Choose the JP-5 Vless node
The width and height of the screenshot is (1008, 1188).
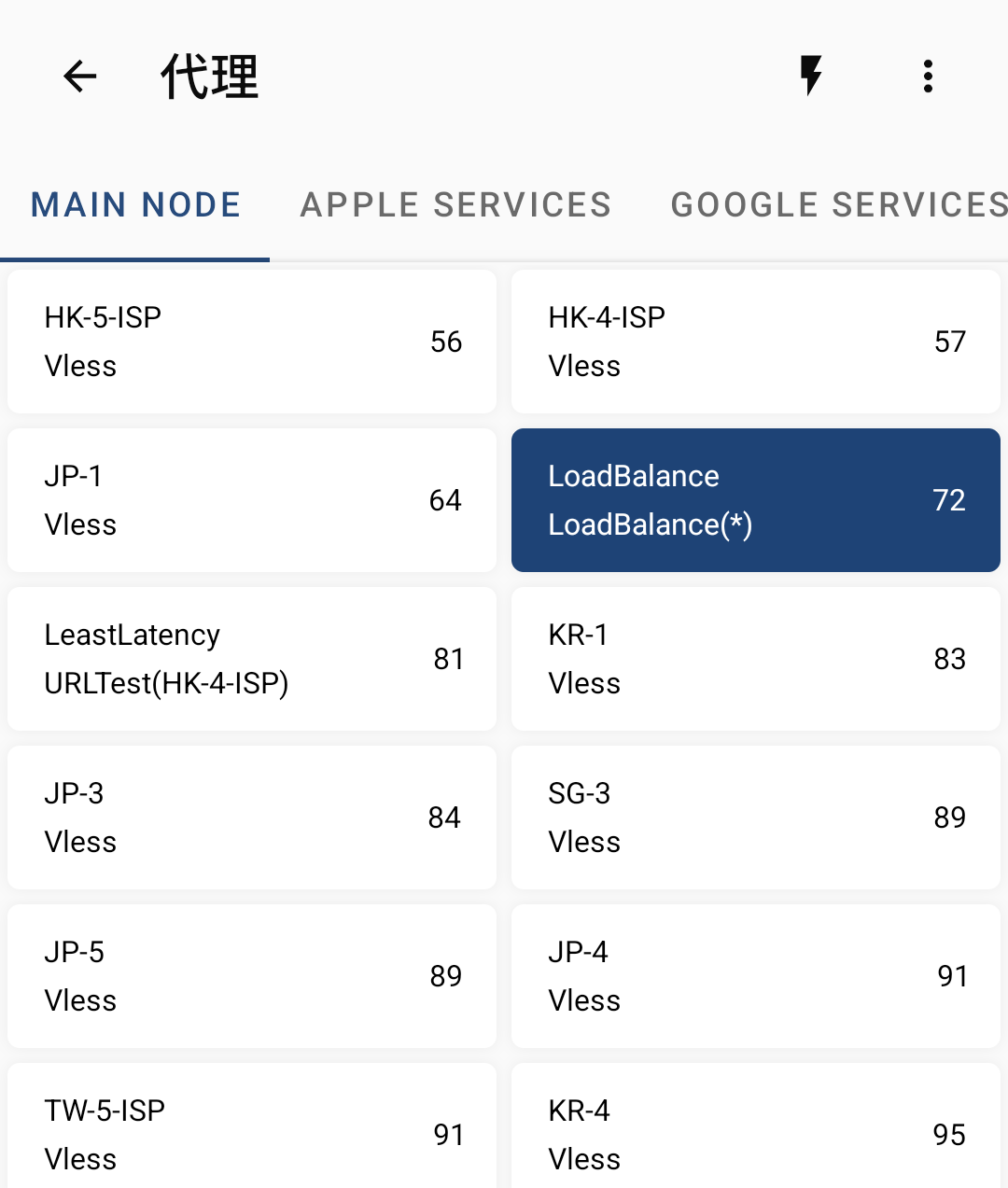tap(252, 976)
